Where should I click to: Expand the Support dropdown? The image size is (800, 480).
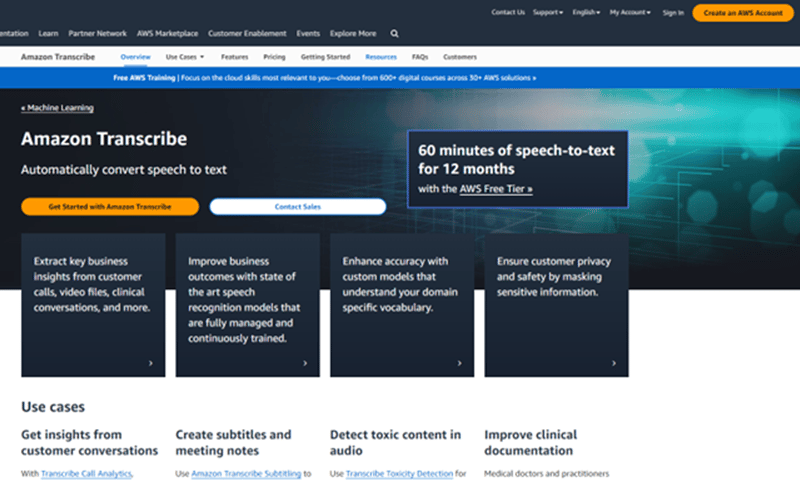click(x=548, y=12)
